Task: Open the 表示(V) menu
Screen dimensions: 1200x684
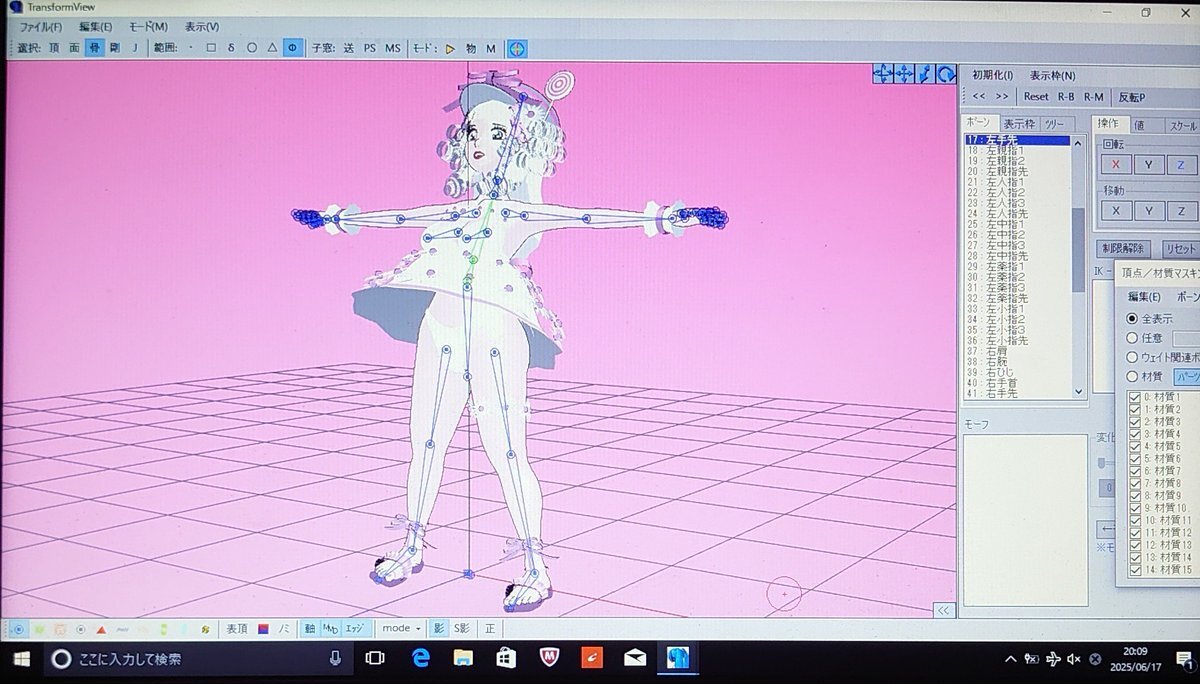Action: coord(201,27)
